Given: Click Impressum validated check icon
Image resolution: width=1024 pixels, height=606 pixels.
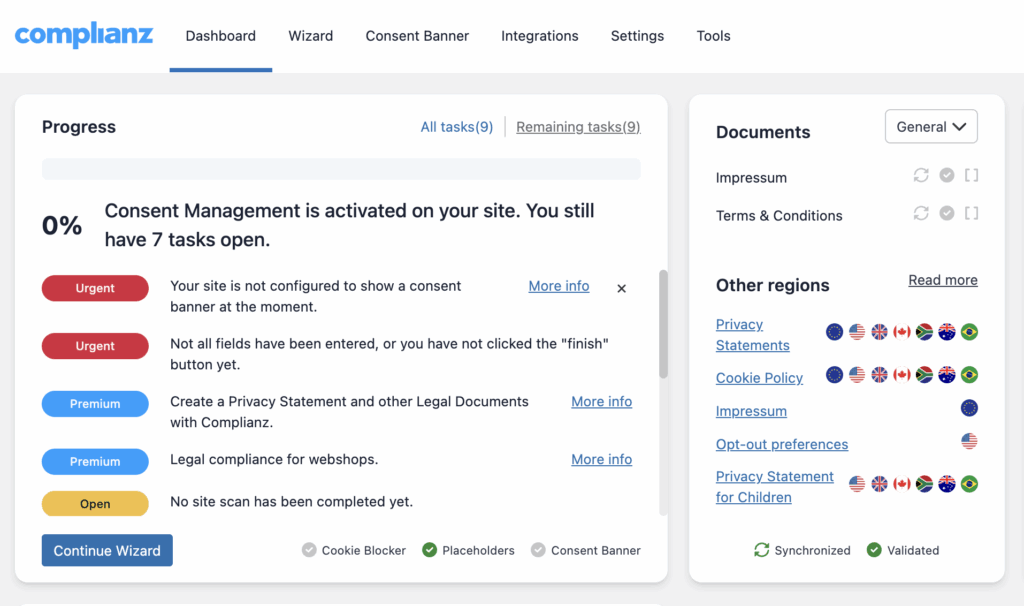Looking at the screenshot, I should click(x=947, y=175).
